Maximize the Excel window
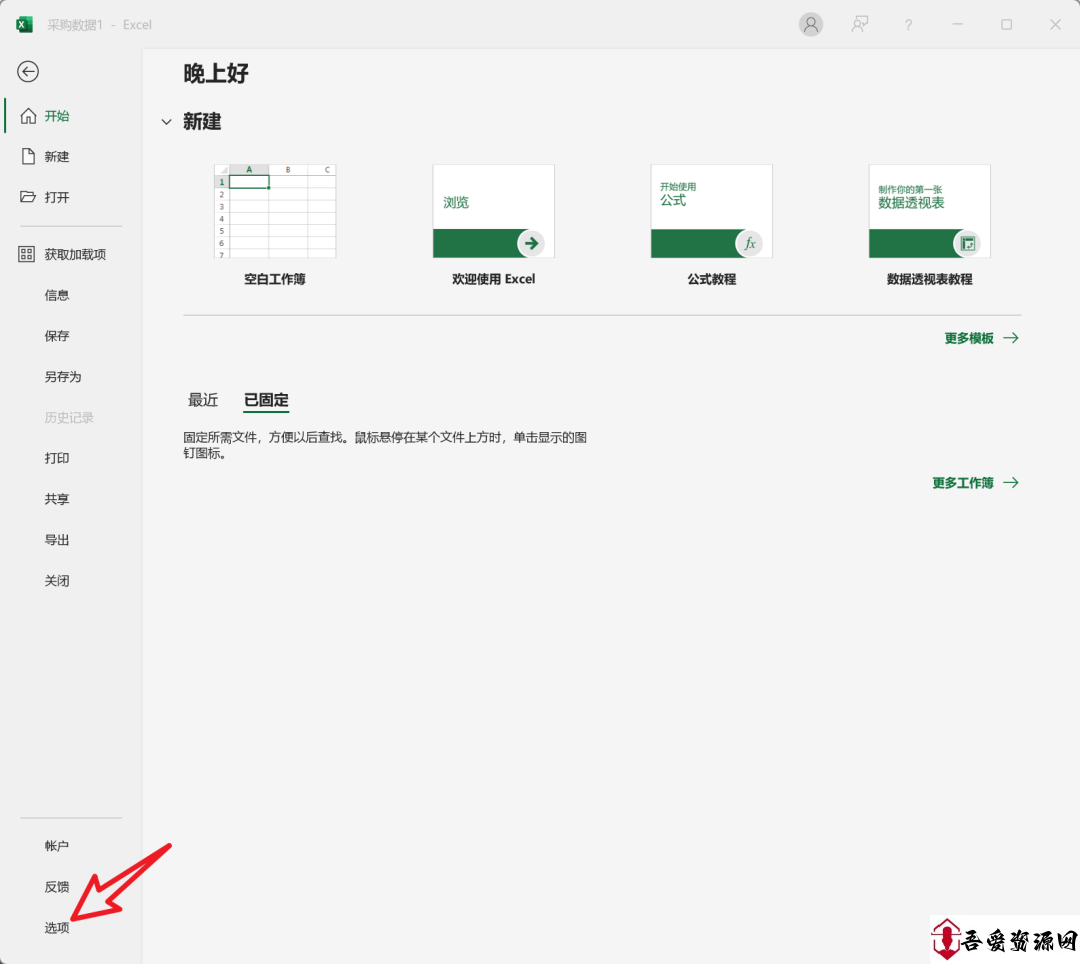The width and height of the screenshot is (1080, 964). click(1006, 25)
